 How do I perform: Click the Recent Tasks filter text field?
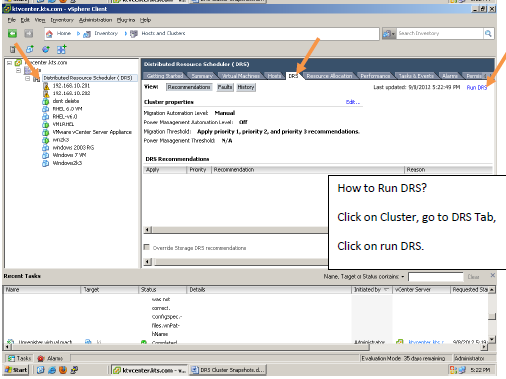point(436,277)
